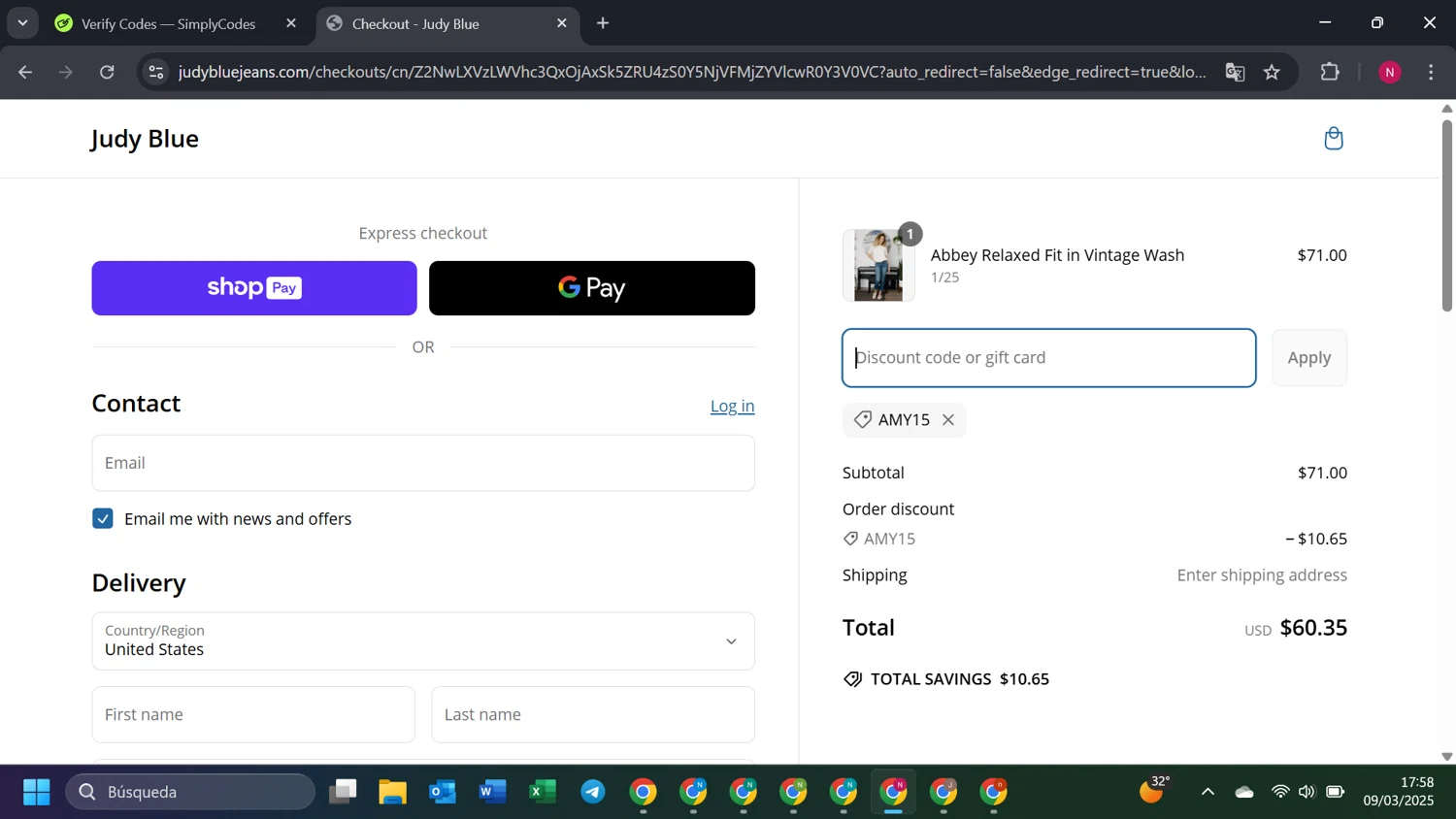This screenshot has width=1456, height=819.
Task: Click the $60.35 total amount
Action: [1313, 628]
